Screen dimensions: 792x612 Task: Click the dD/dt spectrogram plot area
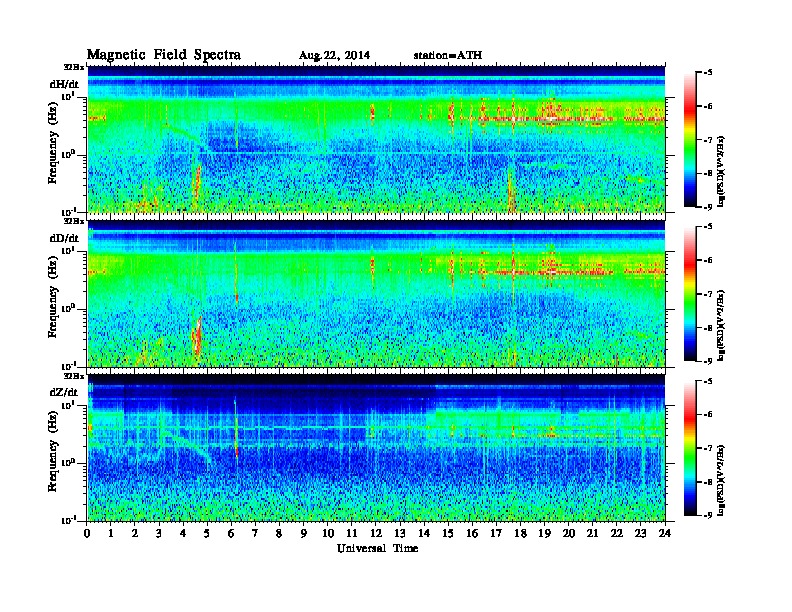coord(376,293)
